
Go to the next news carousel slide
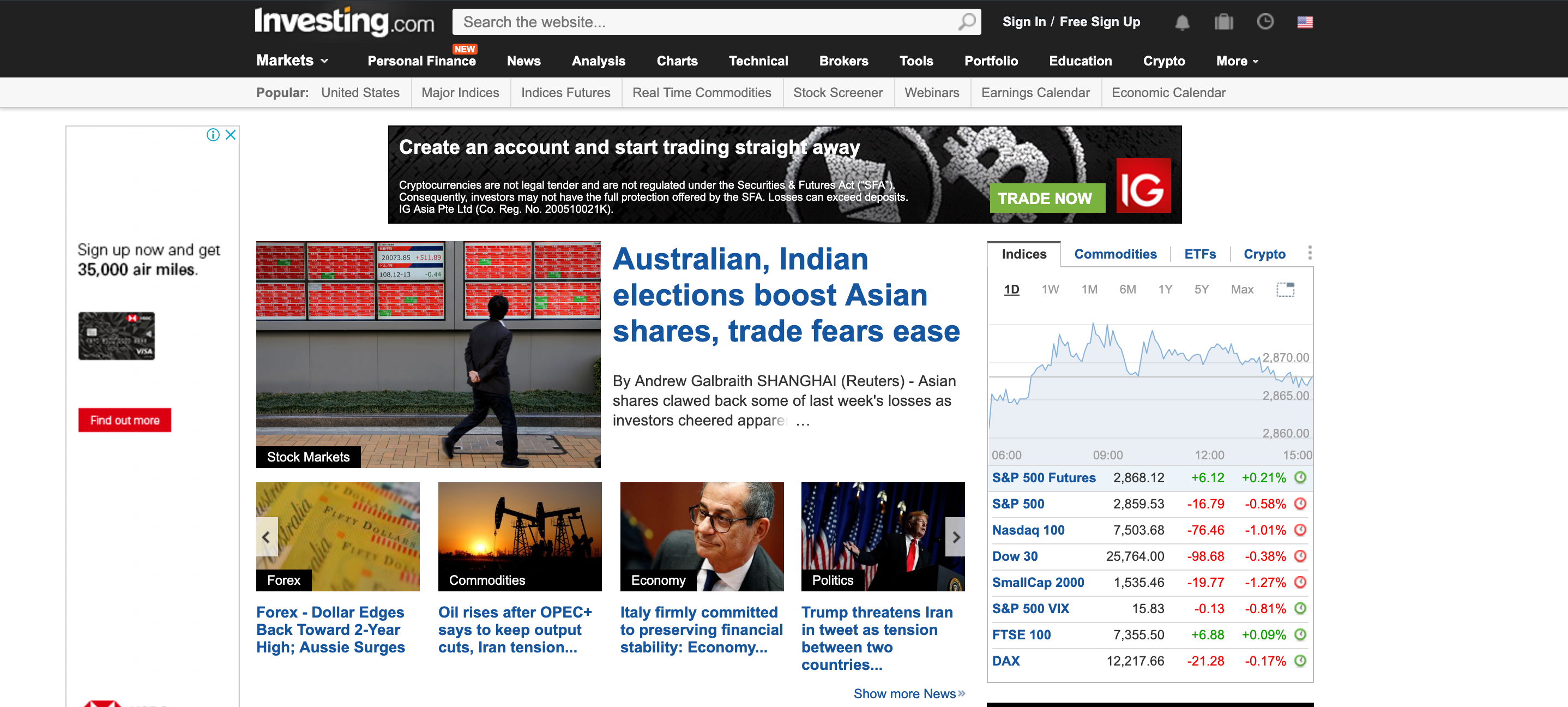[x=956, y=536]
